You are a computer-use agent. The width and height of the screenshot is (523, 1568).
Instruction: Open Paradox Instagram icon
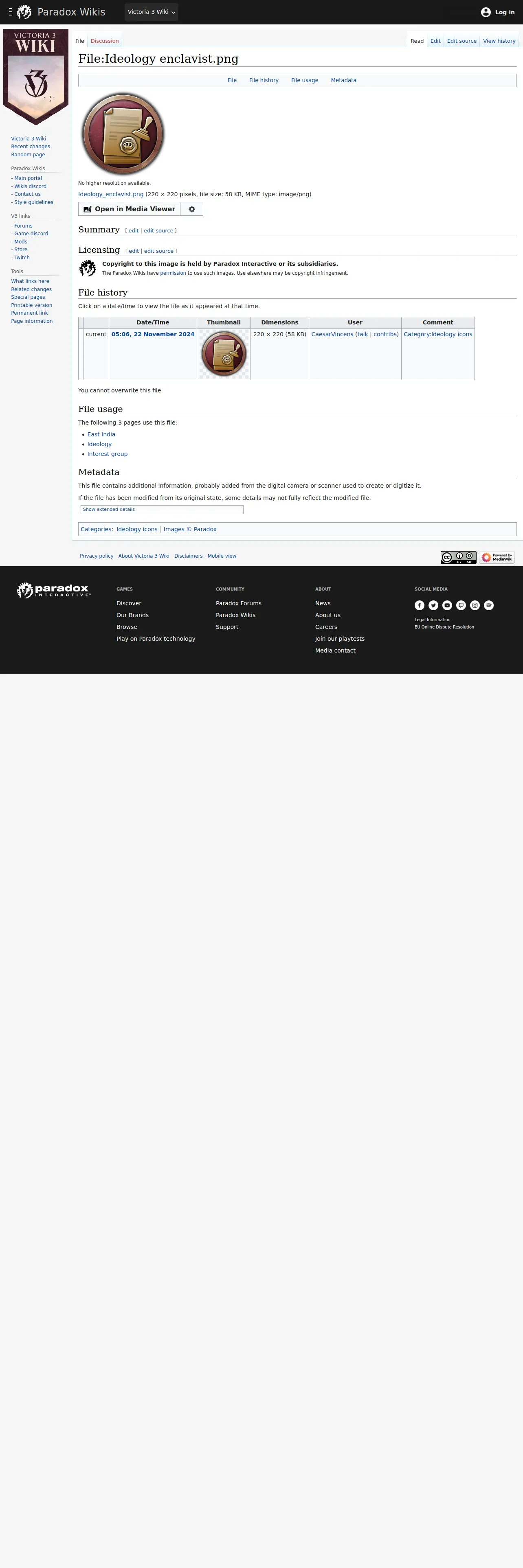[x=475, y=605]
